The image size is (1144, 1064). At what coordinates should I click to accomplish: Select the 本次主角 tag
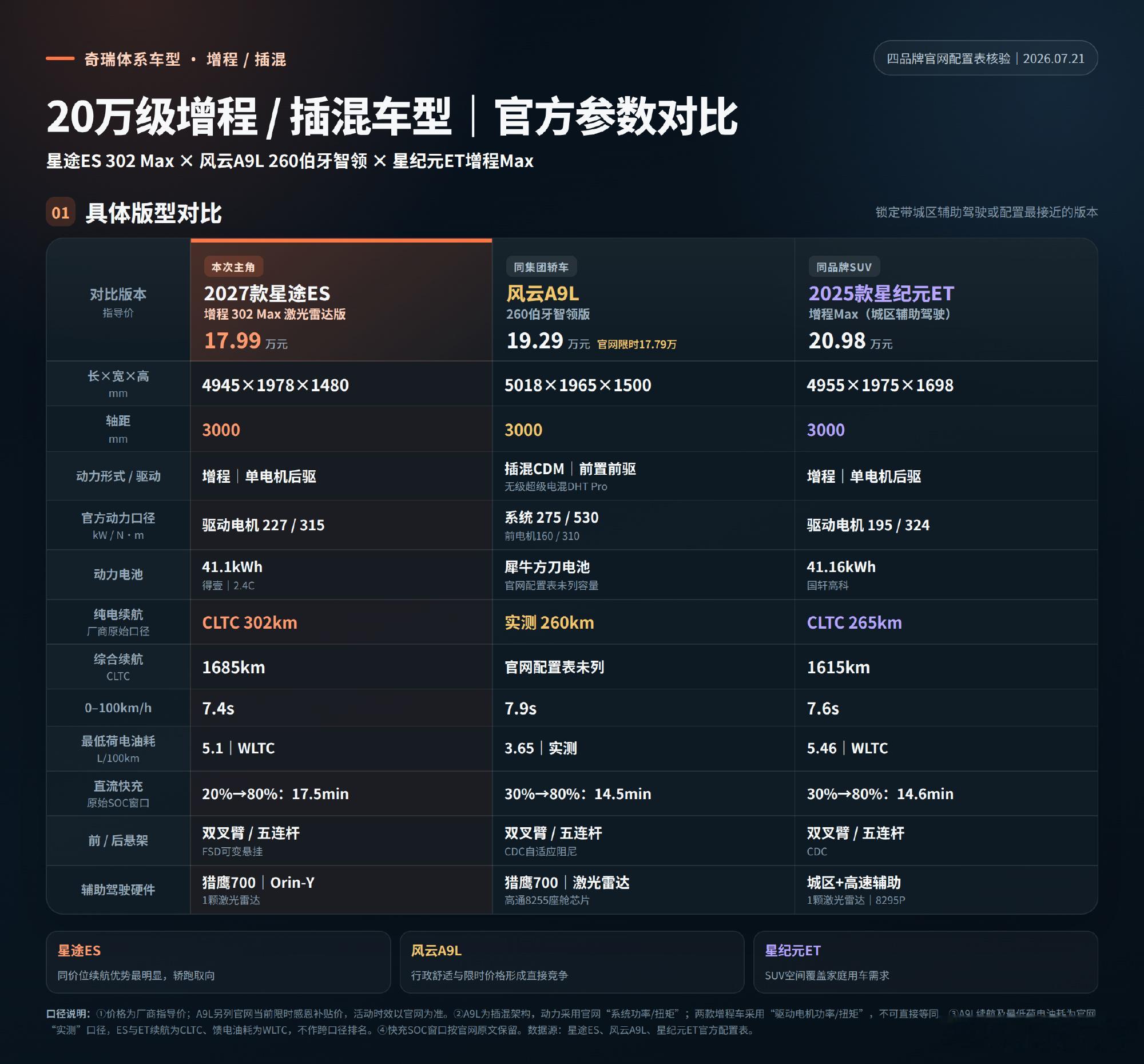(x=233, y=267)
